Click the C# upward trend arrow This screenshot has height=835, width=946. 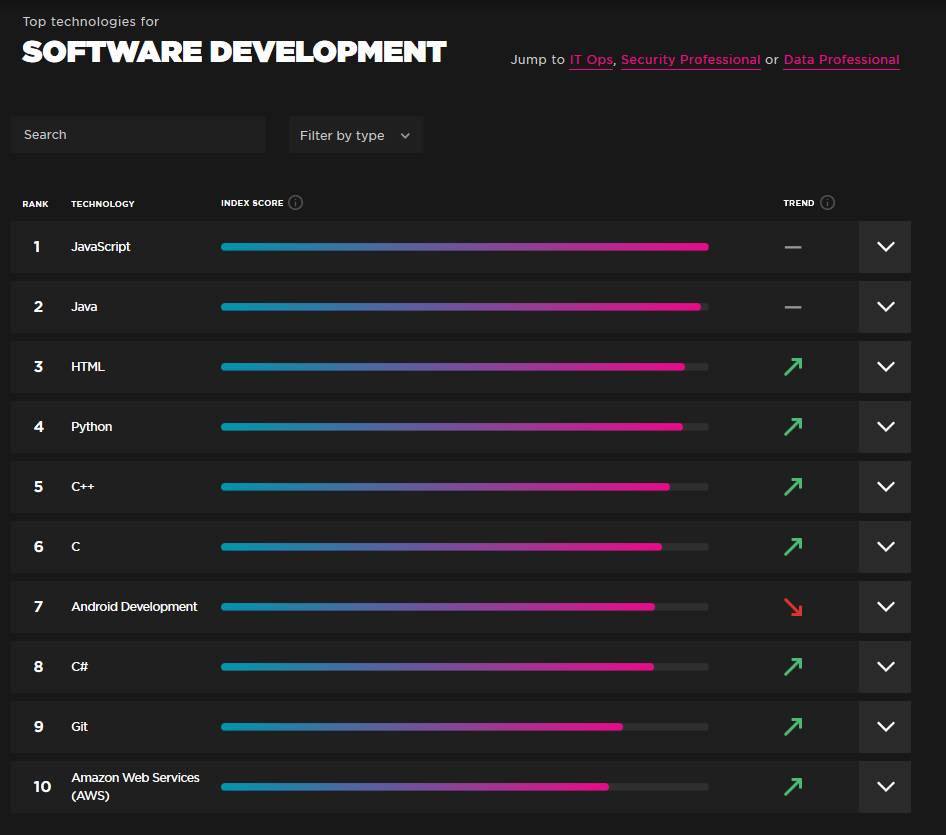tap(793, 667)
